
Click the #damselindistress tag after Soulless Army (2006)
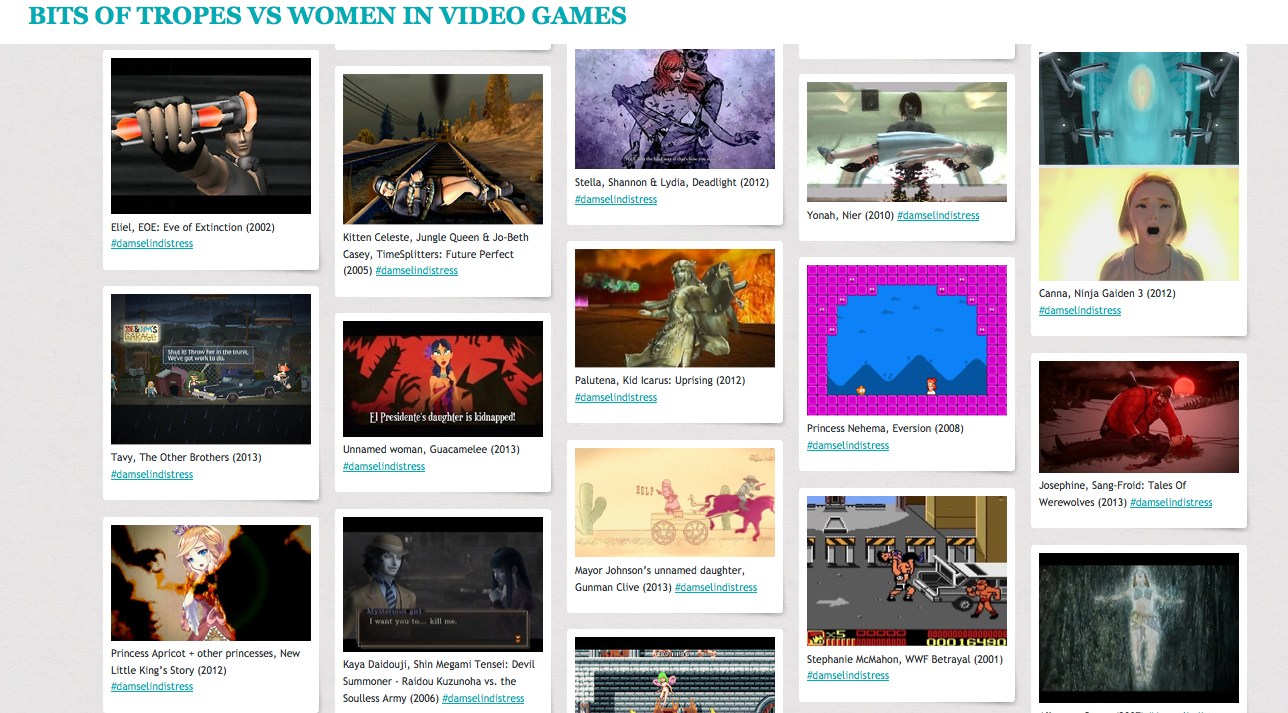(x=483, y=699)
